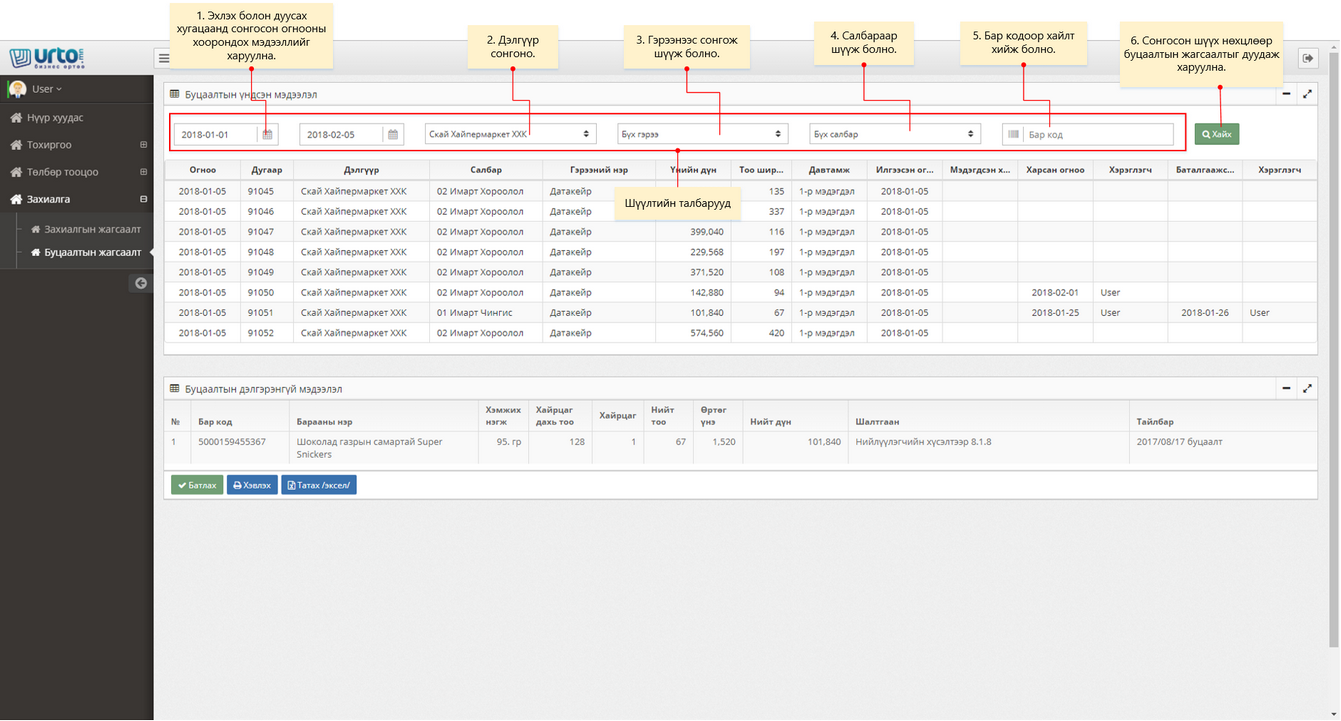Click the Батлах confirm button
This screenshot has width=1341, height=721.
[x=197, y=485]
